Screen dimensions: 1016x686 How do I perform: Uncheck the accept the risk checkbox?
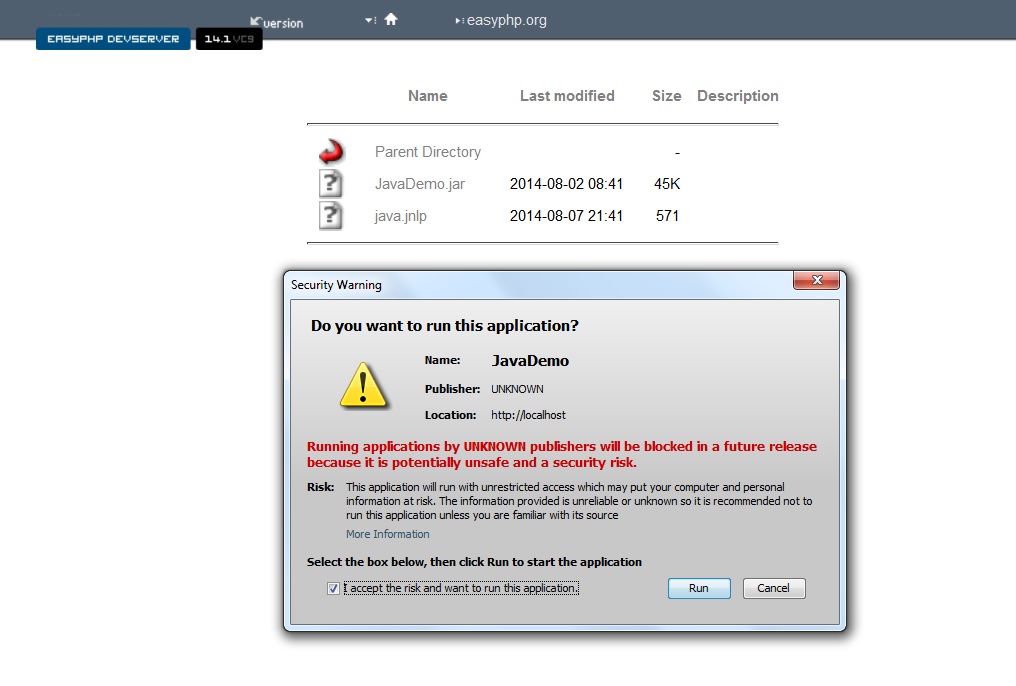pos(333,589)
